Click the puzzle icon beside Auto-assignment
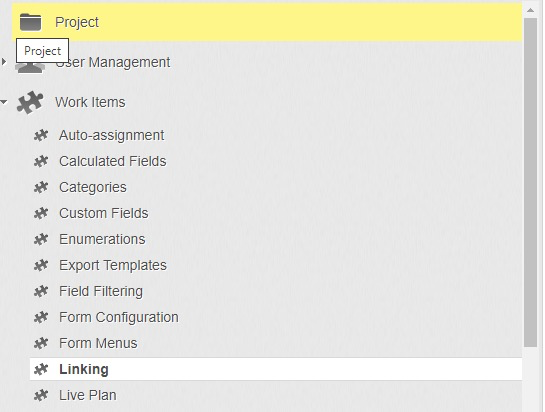Image resolution: width=545 pixels, height=412 pixels. (41, 135)
